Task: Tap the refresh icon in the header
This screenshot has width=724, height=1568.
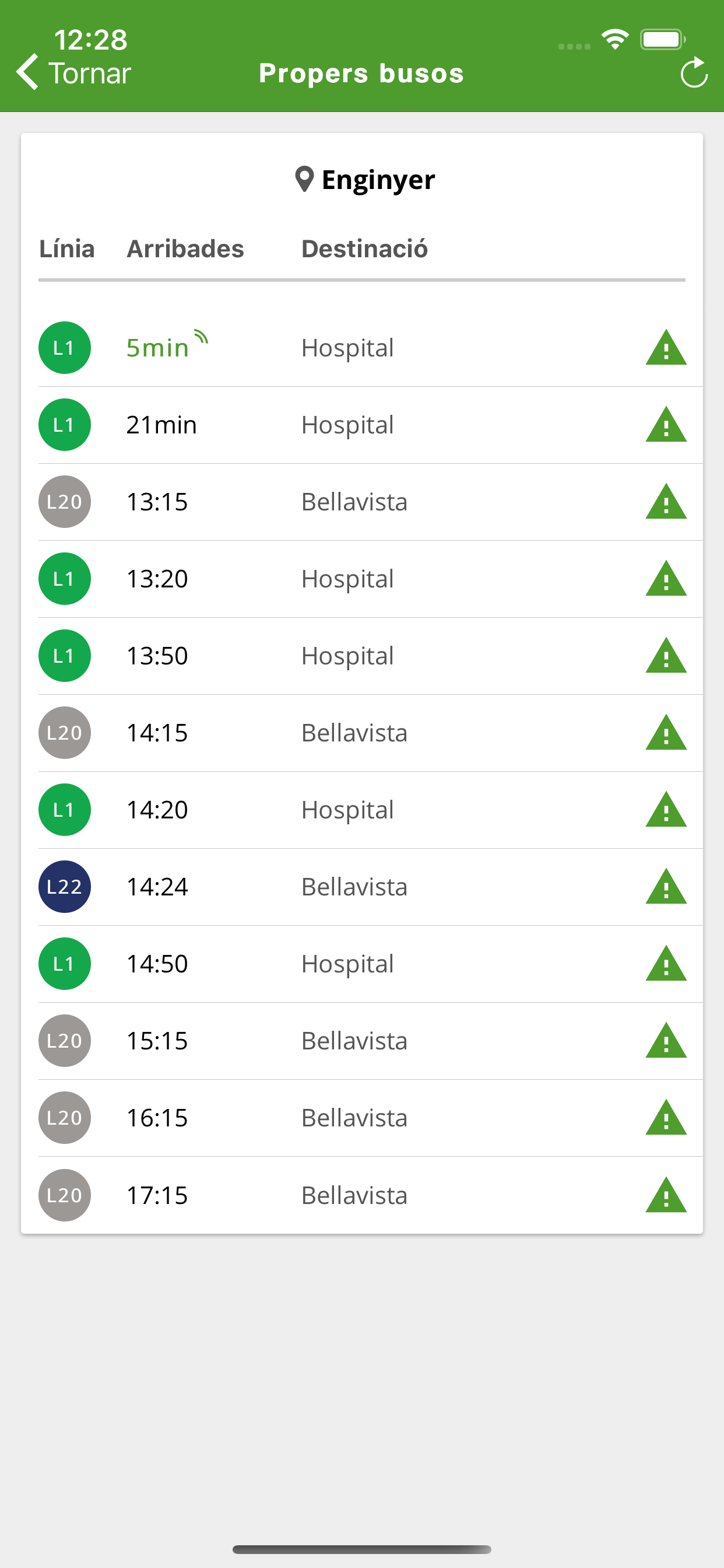Action: tap(694, 73)
